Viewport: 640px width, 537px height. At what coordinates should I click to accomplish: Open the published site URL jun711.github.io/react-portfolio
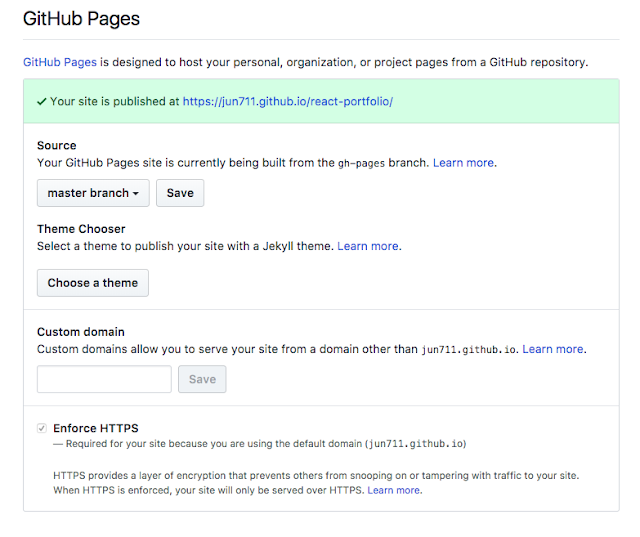pyautogui.click(x=288, y=101)
